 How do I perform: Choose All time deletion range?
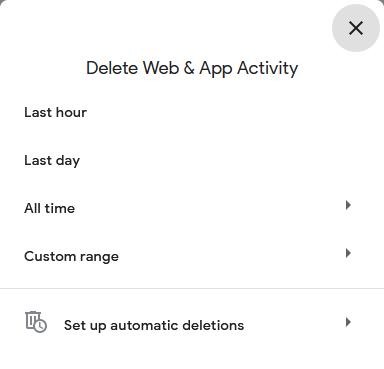click(x=192, y=209)
